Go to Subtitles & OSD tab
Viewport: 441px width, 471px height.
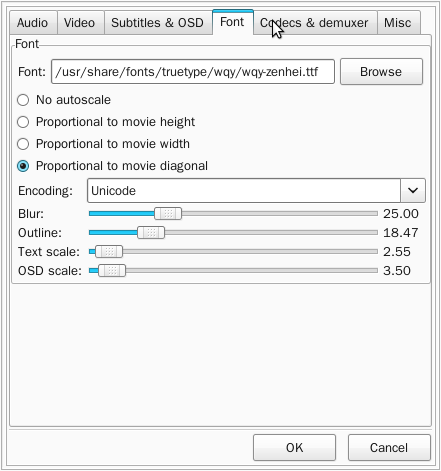(x=158, y=23)
